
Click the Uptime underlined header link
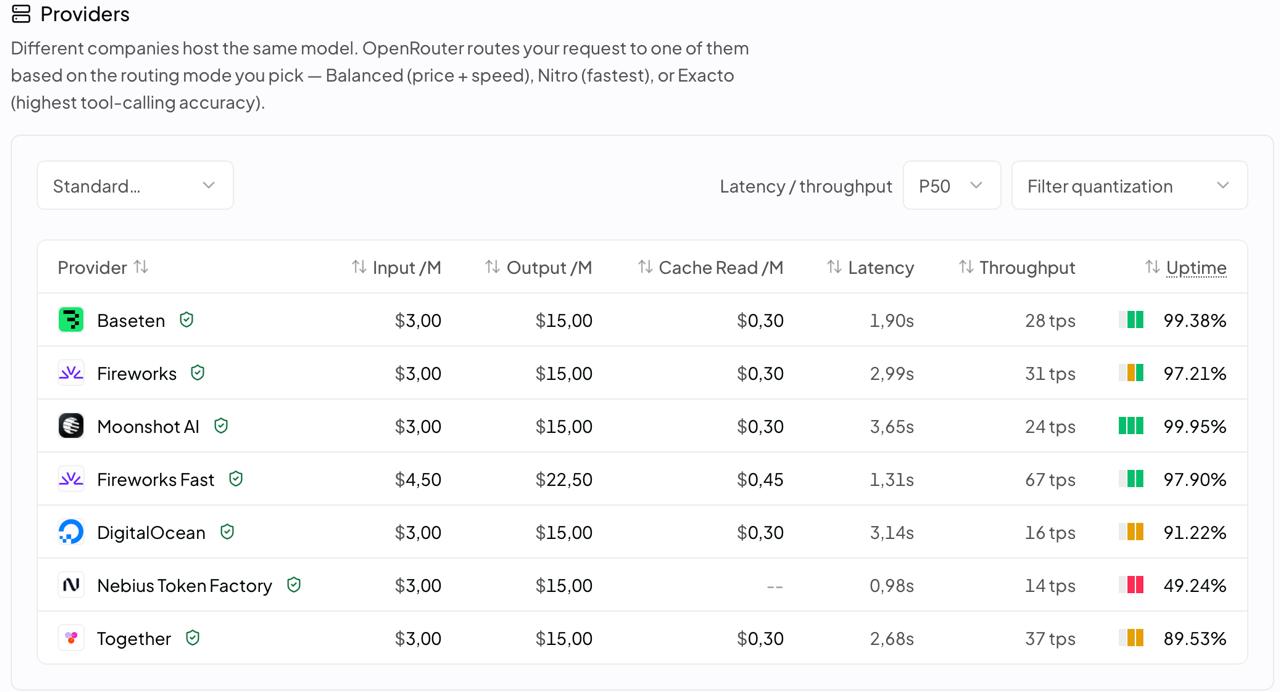coord(1196,267)
